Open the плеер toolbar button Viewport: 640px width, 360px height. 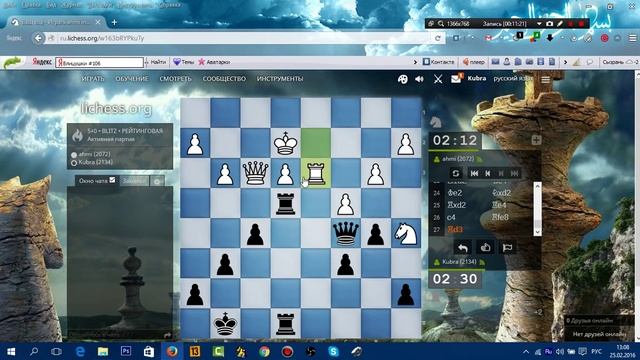[x=473, y=62]
